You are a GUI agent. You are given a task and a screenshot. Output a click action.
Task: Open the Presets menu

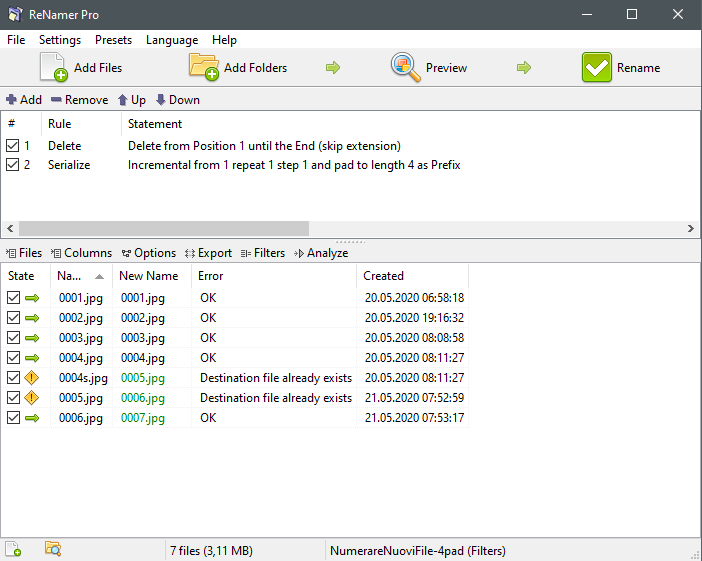pos(113,40)
